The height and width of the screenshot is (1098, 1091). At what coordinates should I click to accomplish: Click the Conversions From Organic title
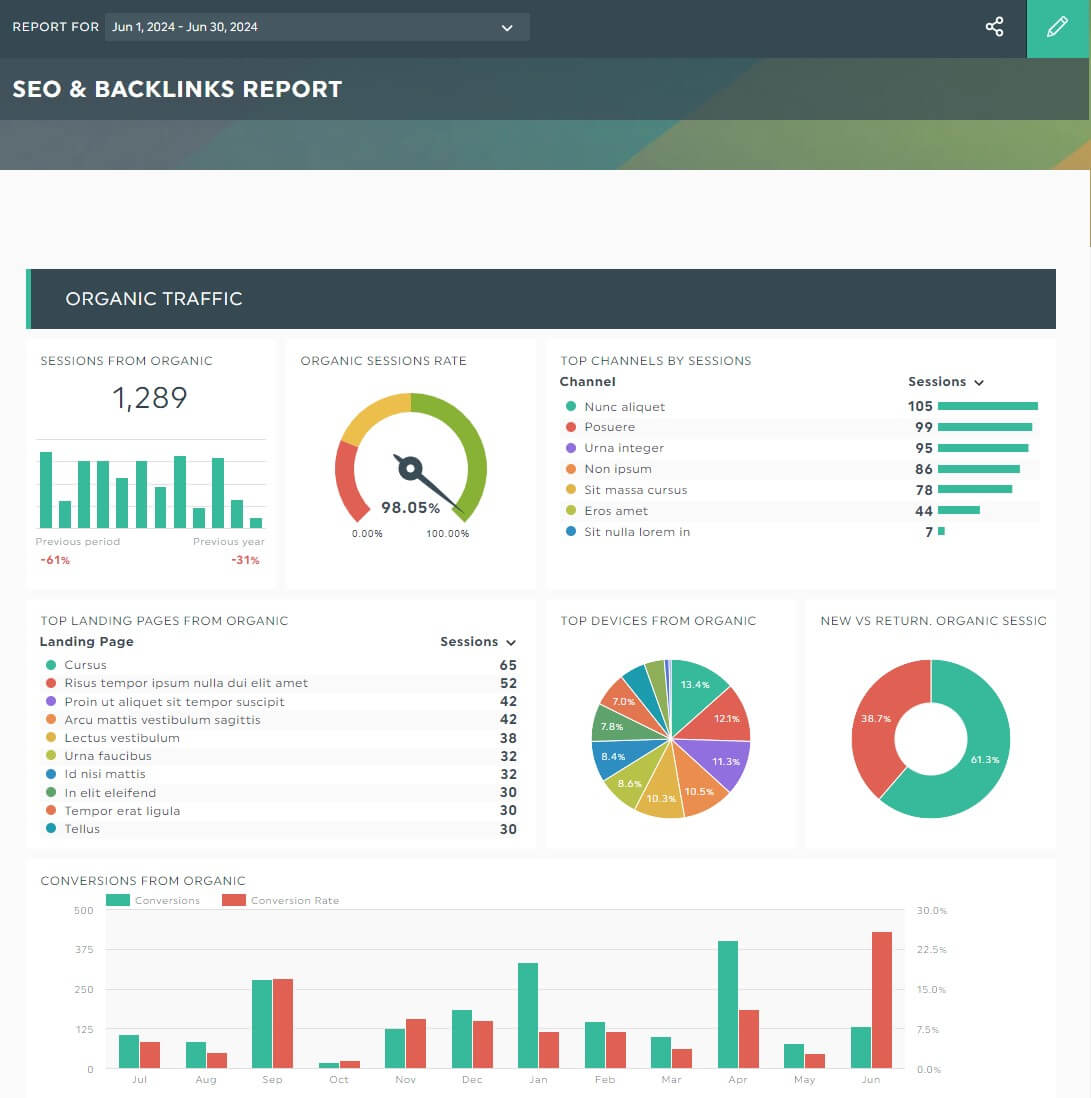[143, 880]
